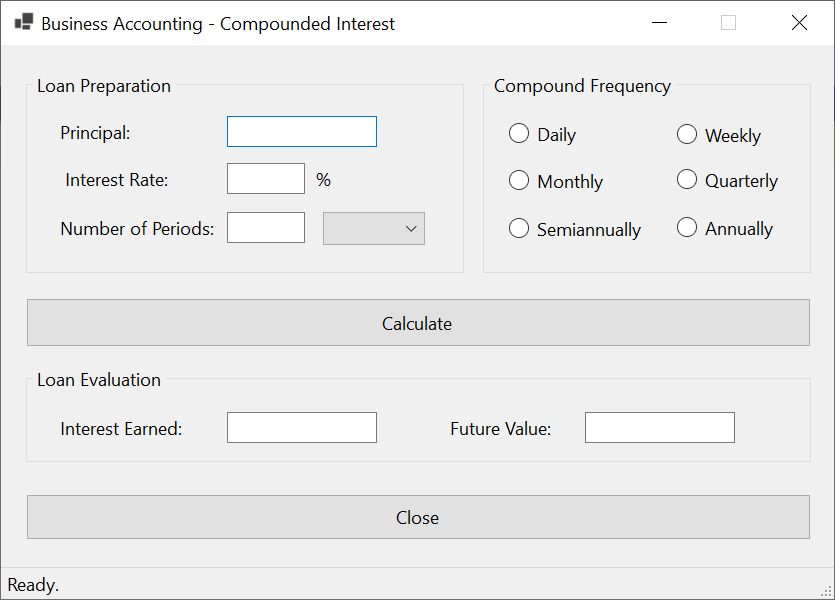Pick the Semiannually radio button
Image resolution: width=835 pixels, height=600 pixels.
(575, 229)
